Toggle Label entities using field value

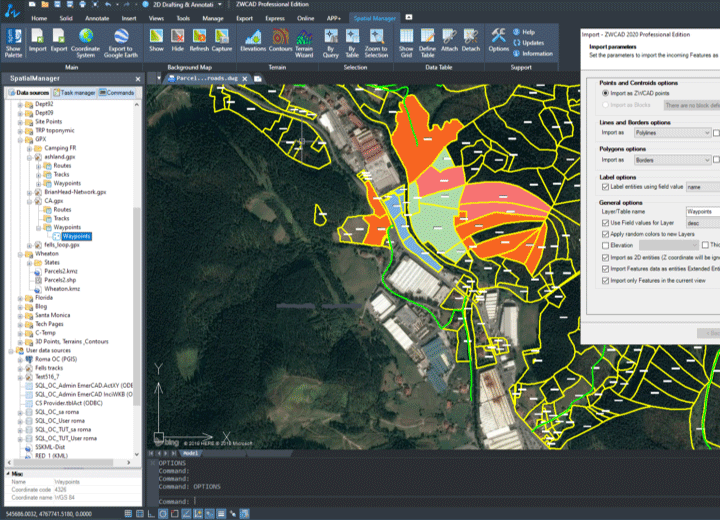pos(605,187)
